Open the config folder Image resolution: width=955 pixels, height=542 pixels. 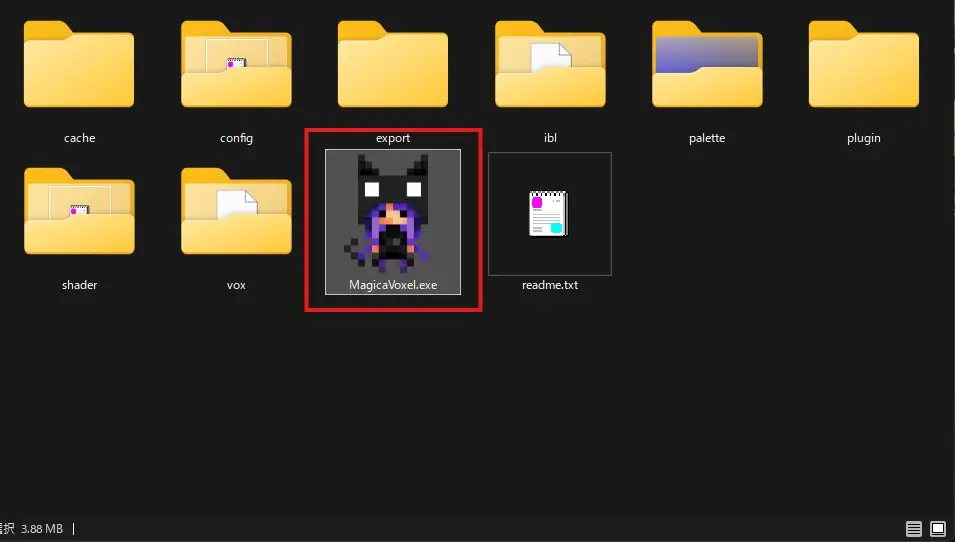[236, 64]
